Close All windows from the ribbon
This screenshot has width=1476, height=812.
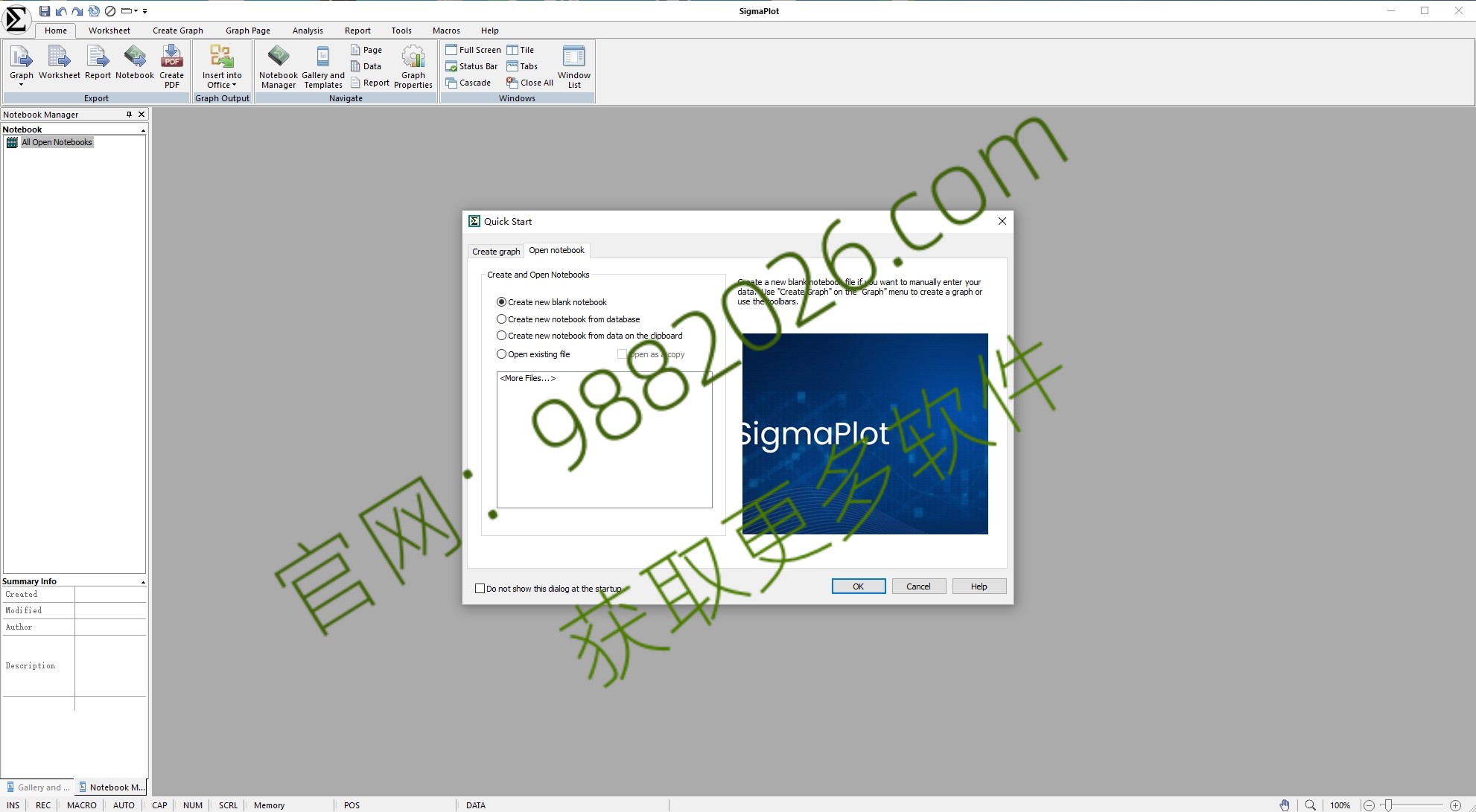530,83
